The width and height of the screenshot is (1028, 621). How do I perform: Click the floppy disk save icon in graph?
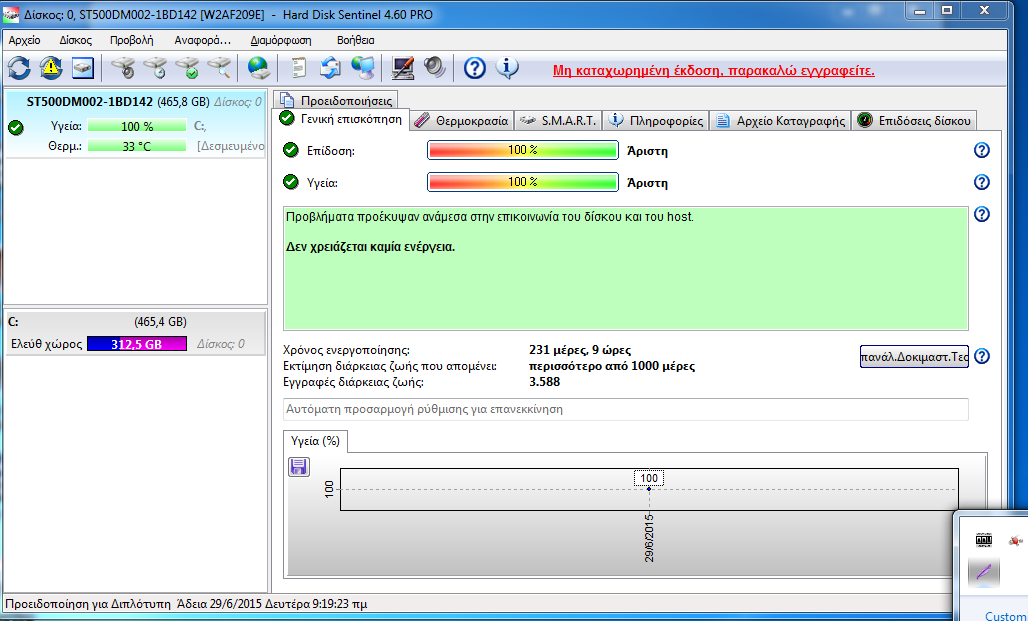[x=299, y=467]
